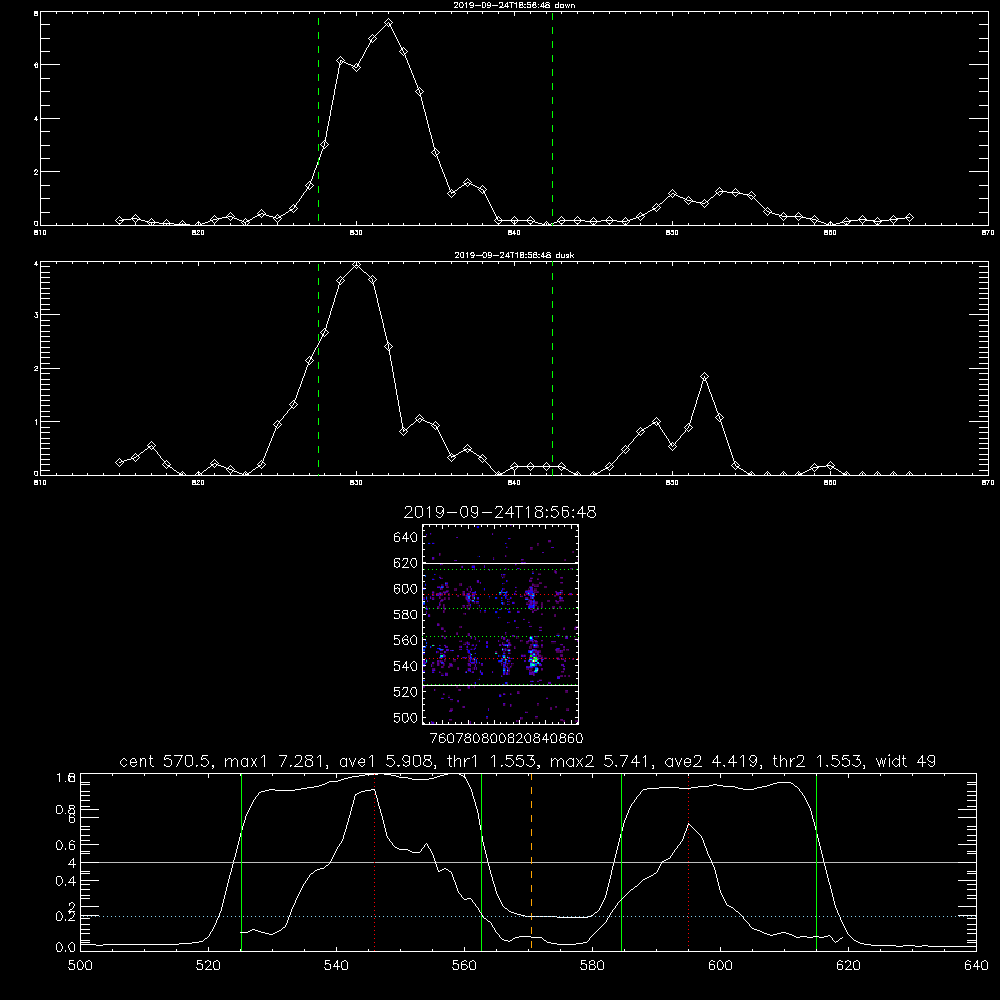Click the 520 label on heatmap y-axis
The image size is (1000, 1000).
406,692
